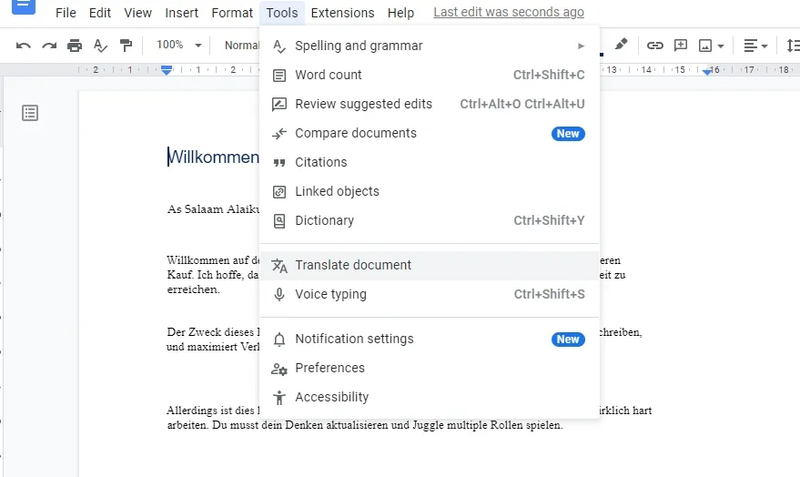
Task: Click the spell check toolbar icon
Action: pos(101,45)
